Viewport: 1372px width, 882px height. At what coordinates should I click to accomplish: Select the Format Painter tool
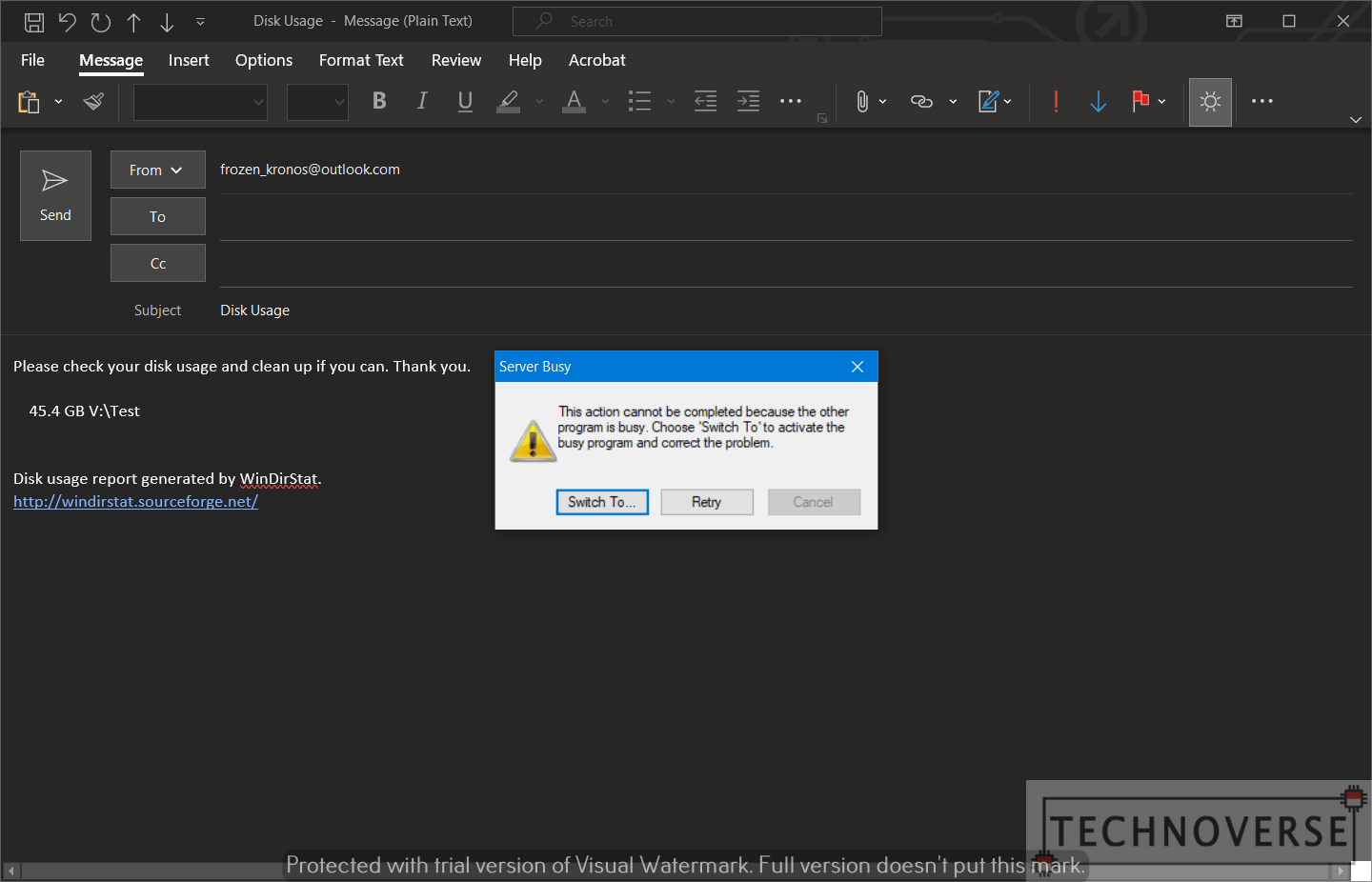tap(93, 101)
